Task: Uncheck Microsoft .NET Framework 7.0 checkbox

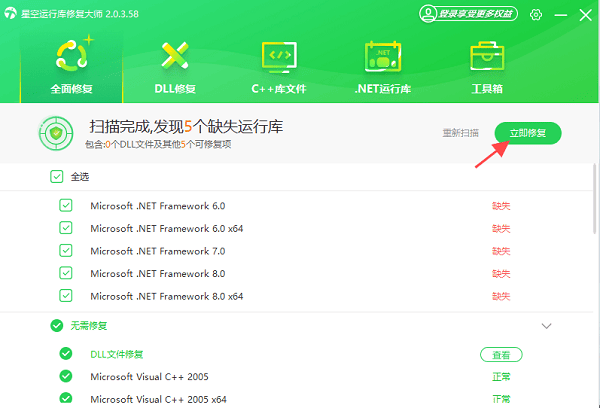Action: click(66, 251)
